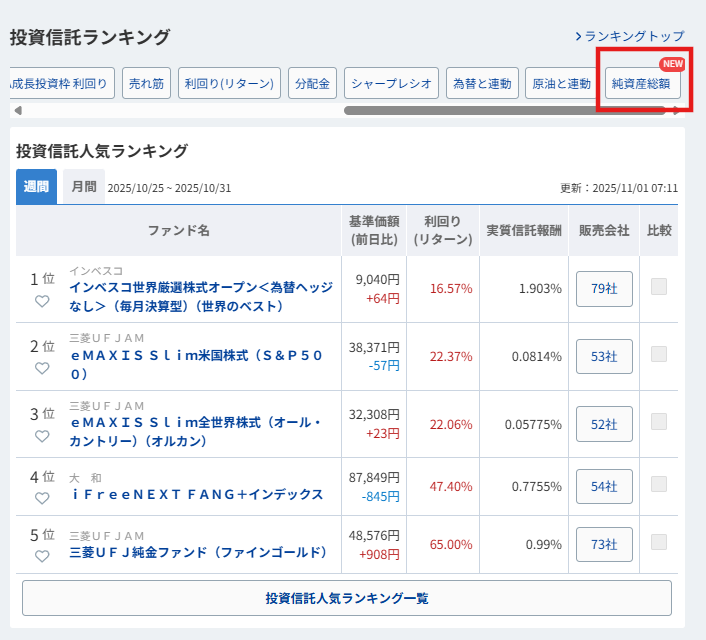Favorite the rank 1 Invesco fund heart
This screenshot has width=706, height=640.
tap(42, 300)
